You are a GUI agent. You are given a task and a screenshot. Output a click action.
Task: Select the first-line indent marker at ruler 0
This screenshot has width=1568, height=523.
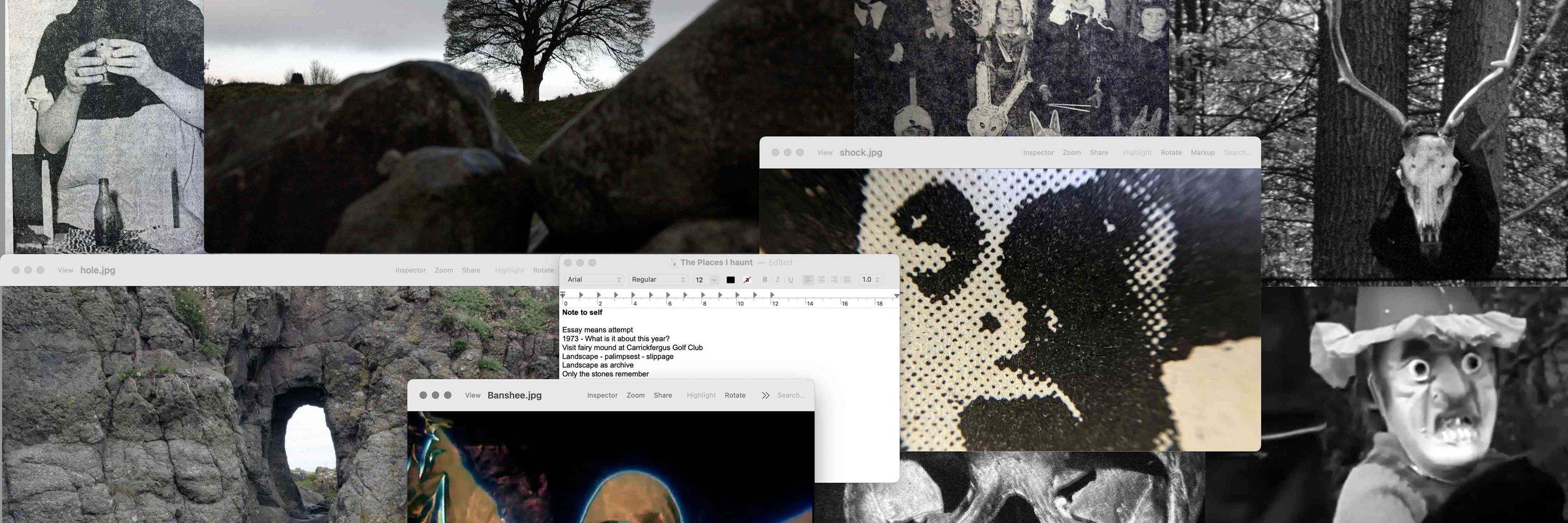pos(562,294)
